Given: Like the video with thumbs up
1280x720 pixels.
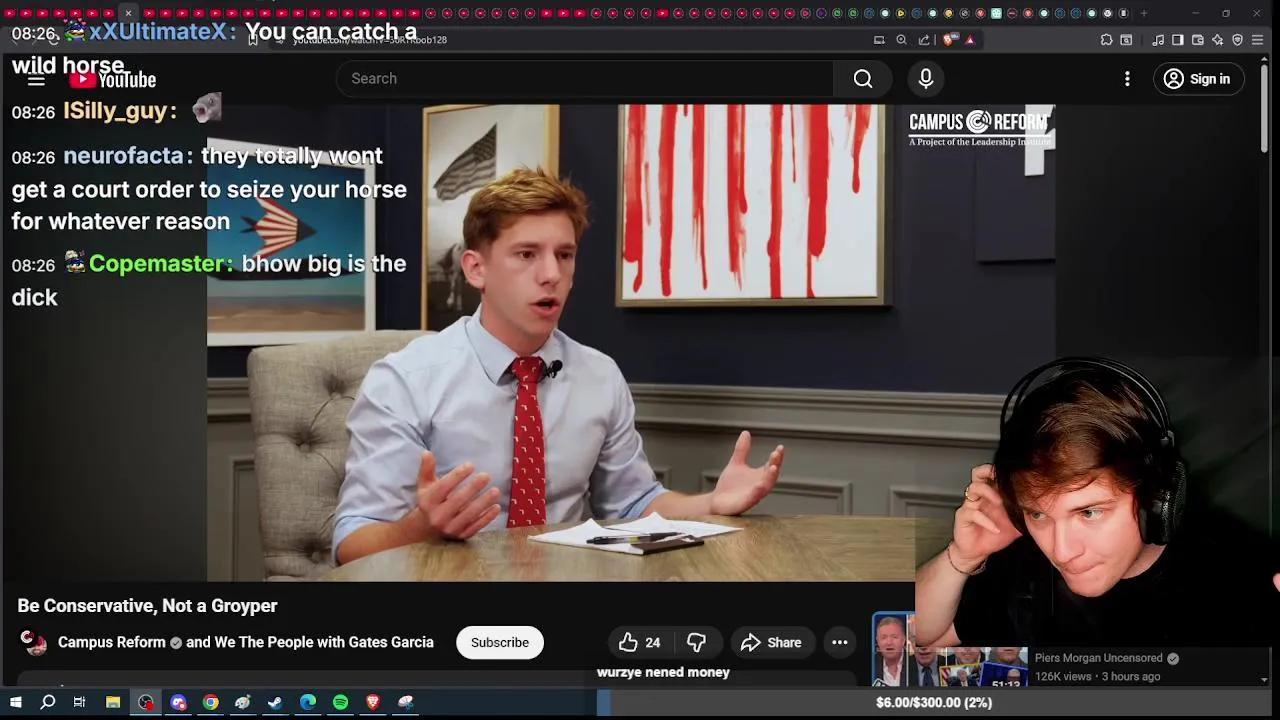Looking at the screenshot, I should pyautogui.click(x=639, y=642).
